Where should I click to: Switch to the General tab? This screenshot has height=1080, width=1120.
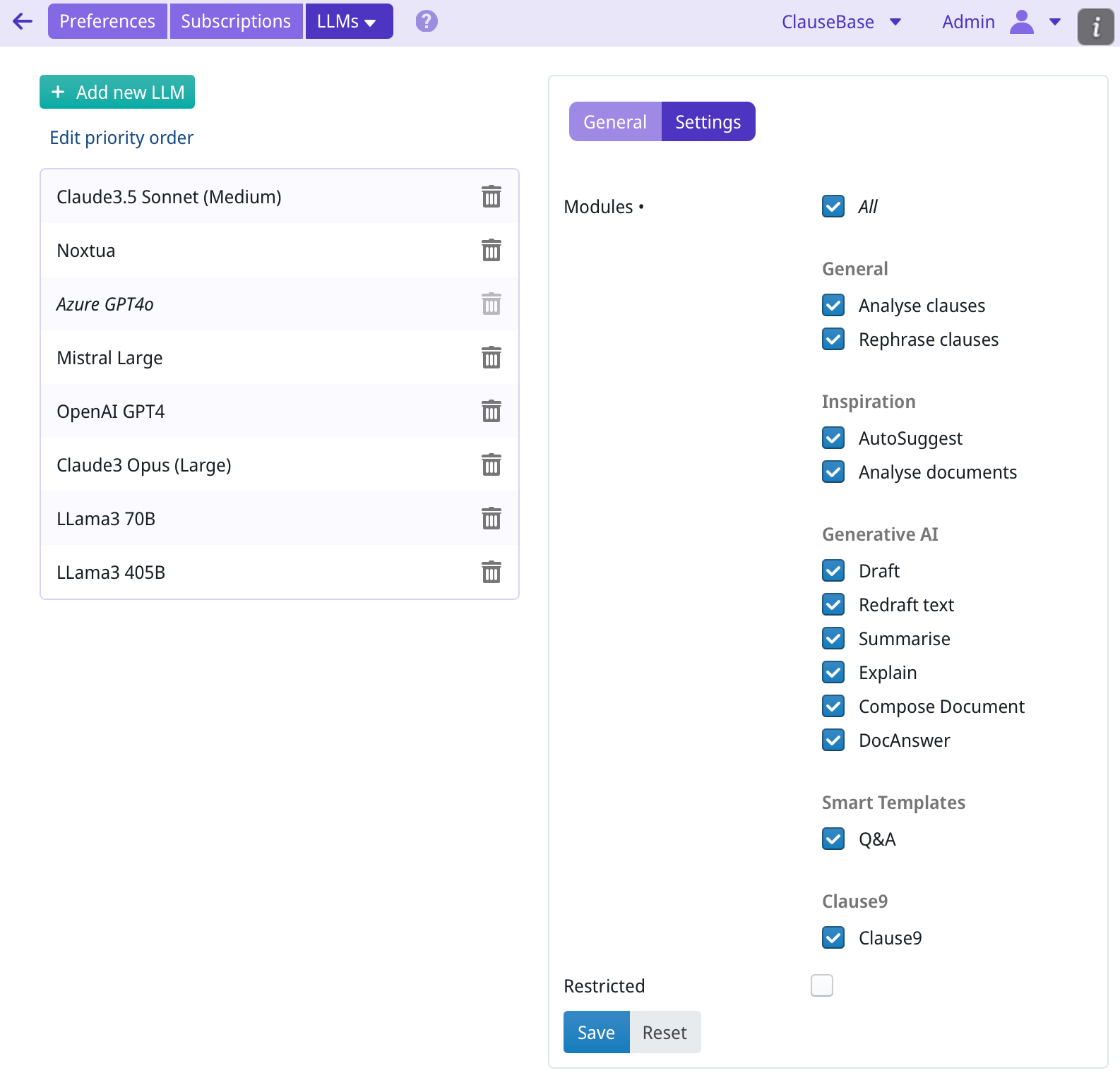(614, 122)
